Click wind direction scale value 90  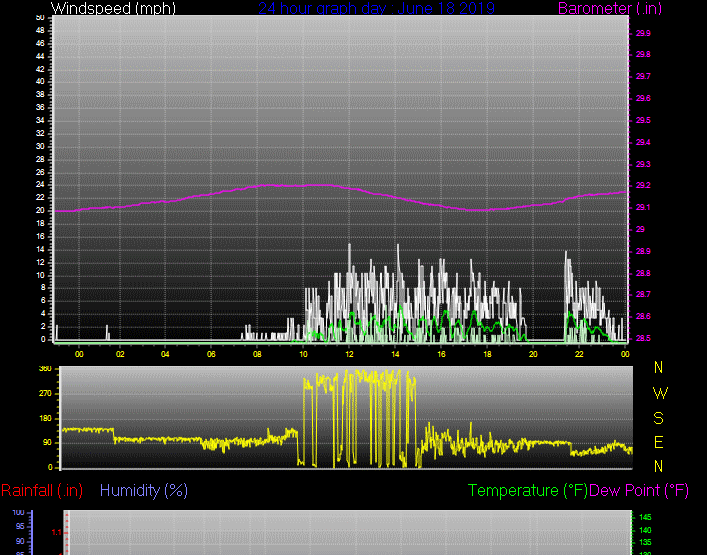[x=47, y=443]
